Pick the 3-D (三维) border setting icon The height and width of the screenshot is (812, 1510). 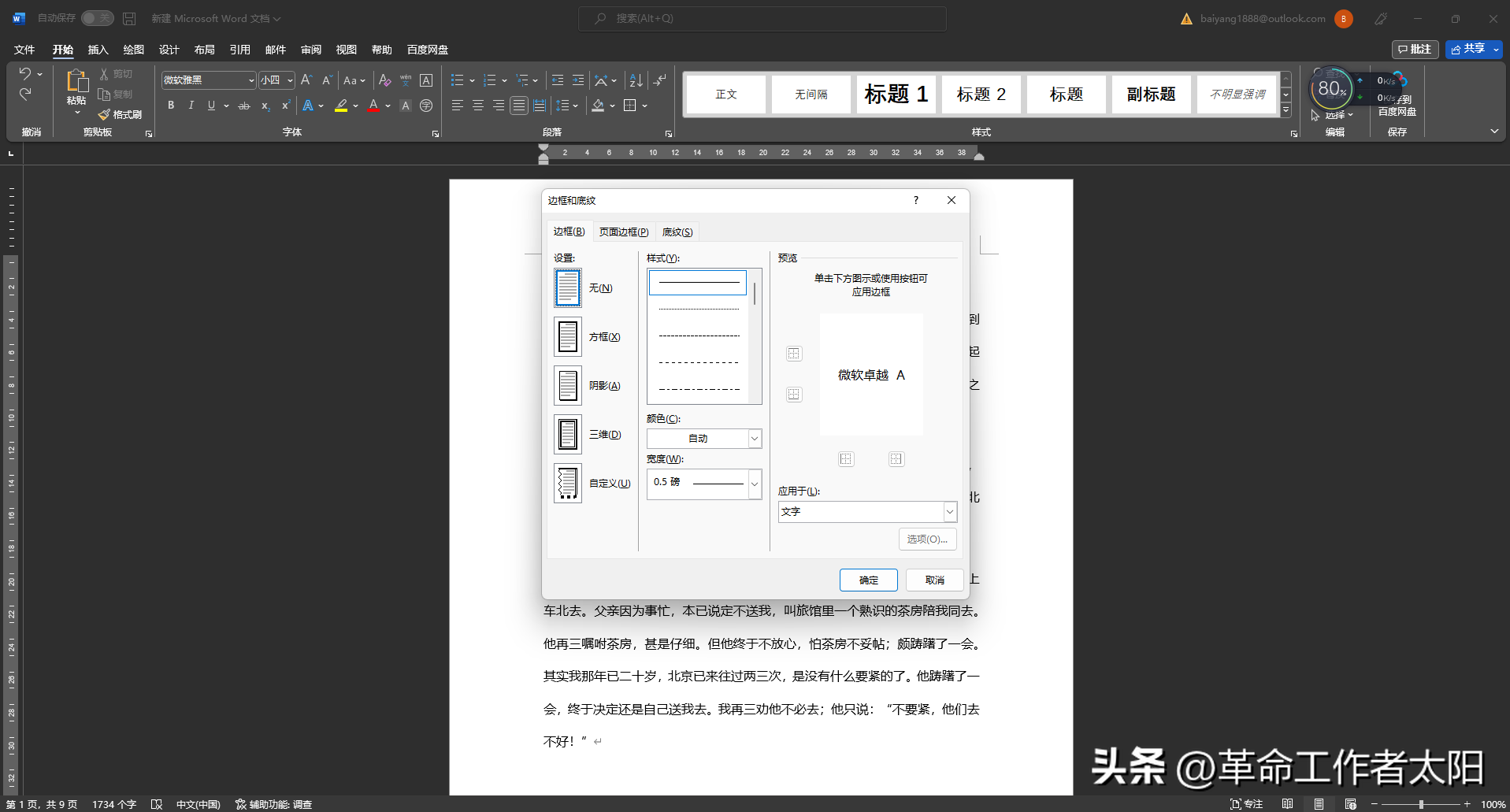567,435
